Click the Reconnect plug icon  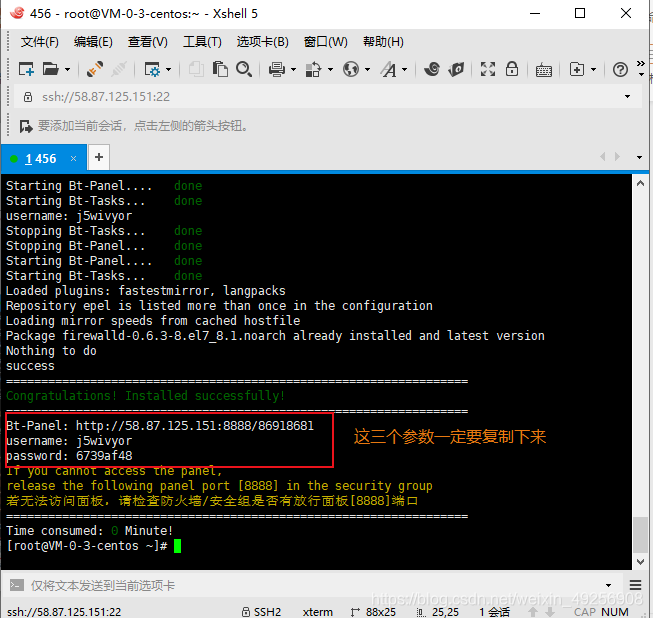point(95,69)
